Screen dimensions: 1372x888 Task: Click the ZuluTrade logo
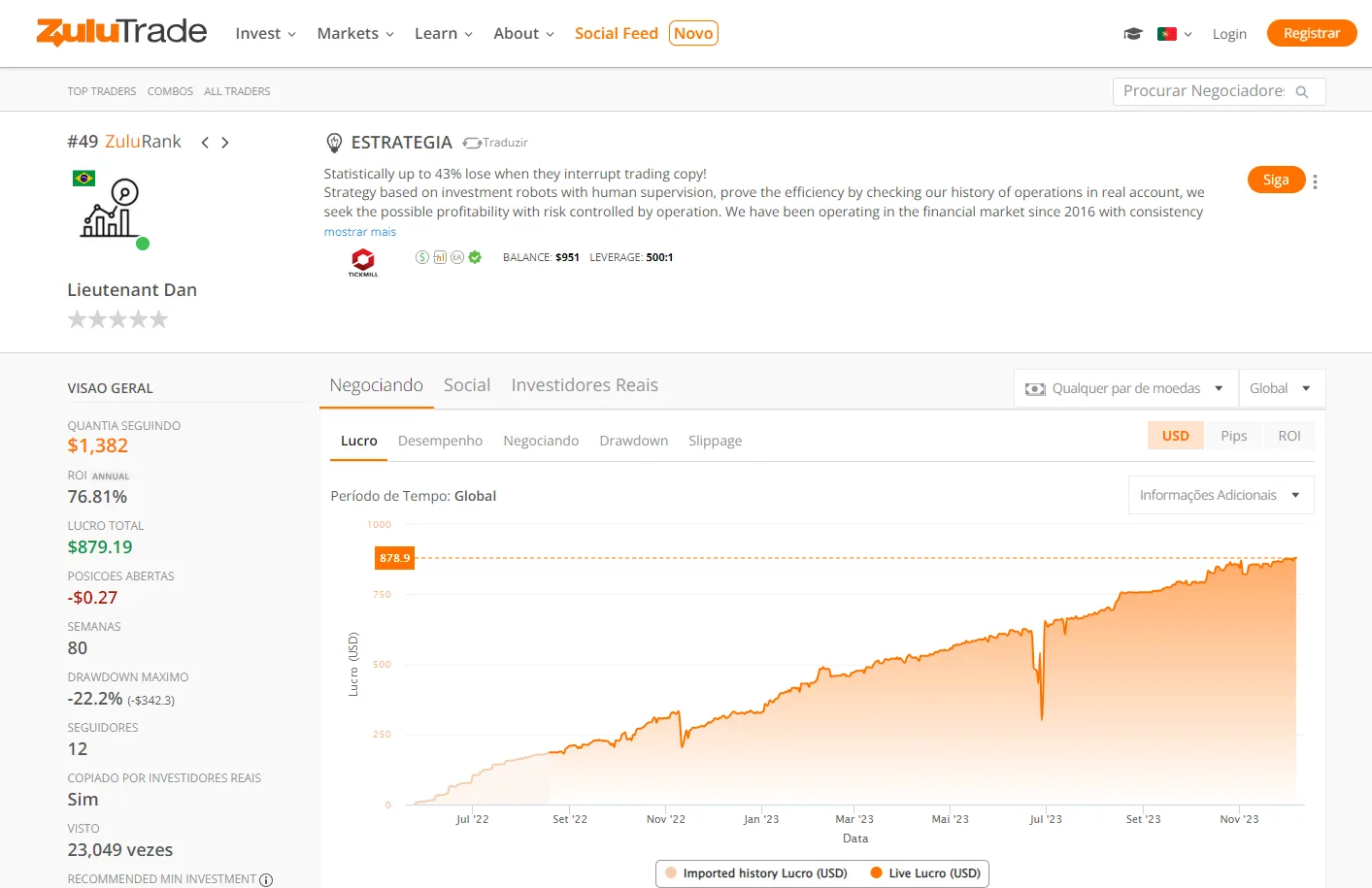(x=121, y=32)
